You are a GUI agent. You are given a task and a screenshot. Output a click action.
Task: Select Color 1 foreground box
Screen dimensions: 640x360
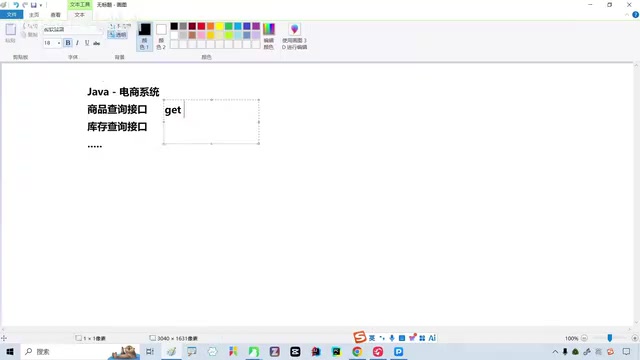[144, 36]
